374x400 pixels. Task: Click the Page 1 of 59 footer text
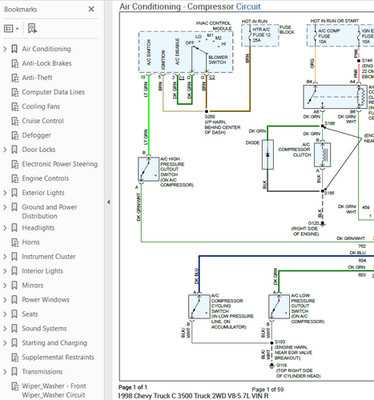tap(268, 389)
